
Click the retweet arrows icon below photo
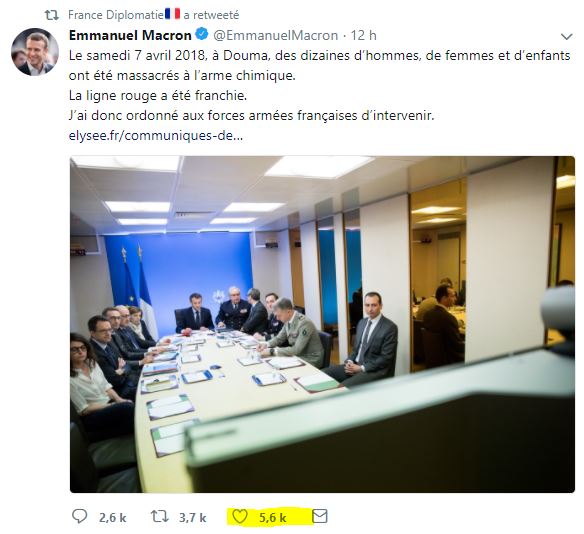point(160,516)
